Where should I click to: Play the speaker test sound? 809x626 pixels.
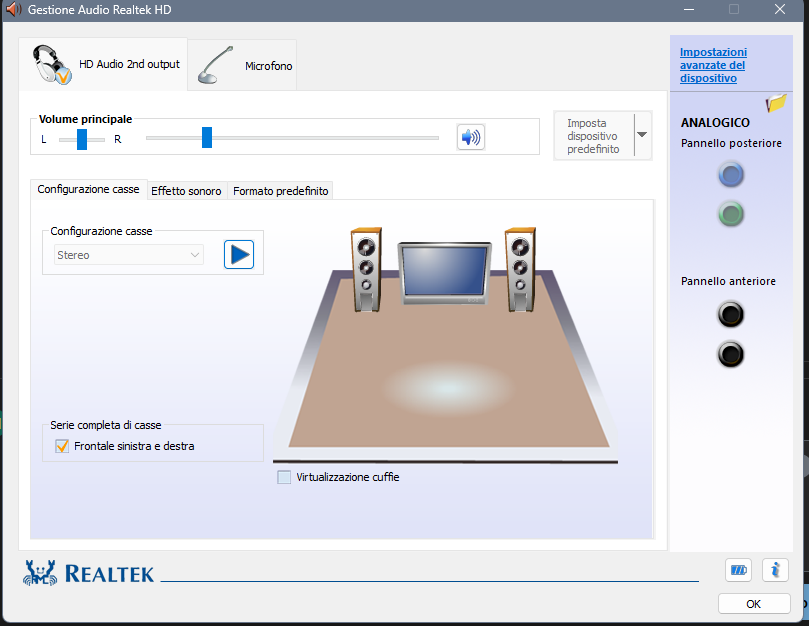click(239, 254)
